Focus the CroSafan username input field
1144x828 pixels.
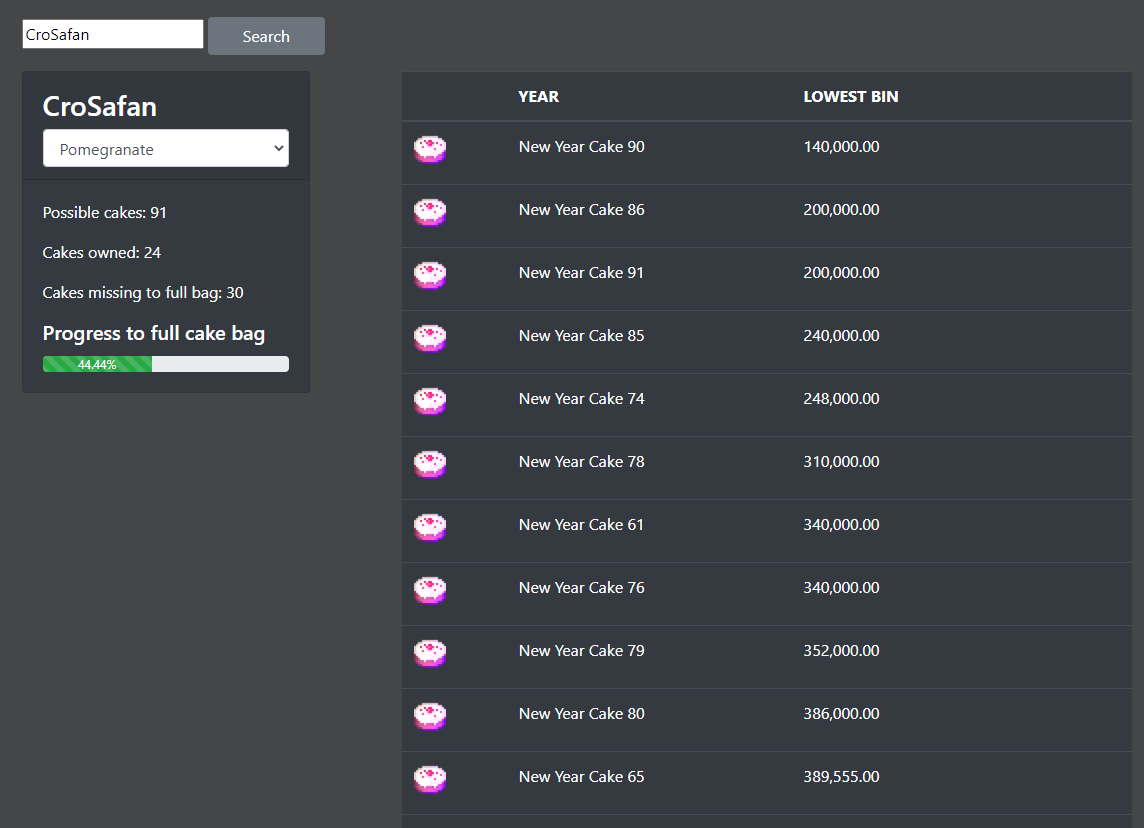113,34
